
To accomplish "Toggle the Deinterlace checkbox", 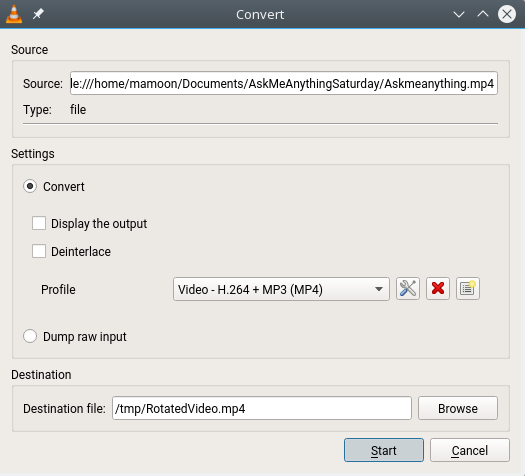I will [39, 251].
